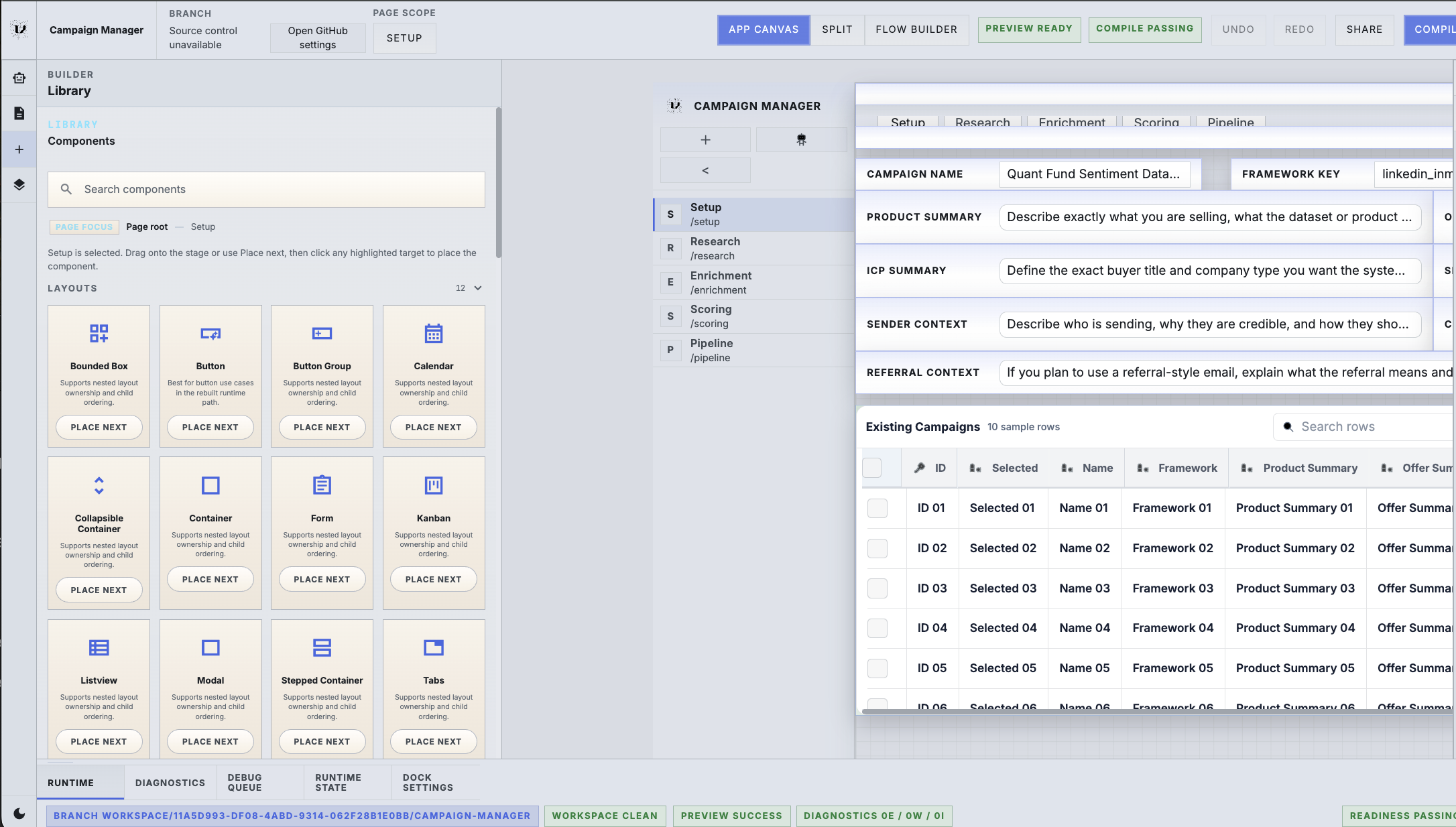
Task: Collapse the LAYOUTS section using its chevron
Action: (477, 288)
